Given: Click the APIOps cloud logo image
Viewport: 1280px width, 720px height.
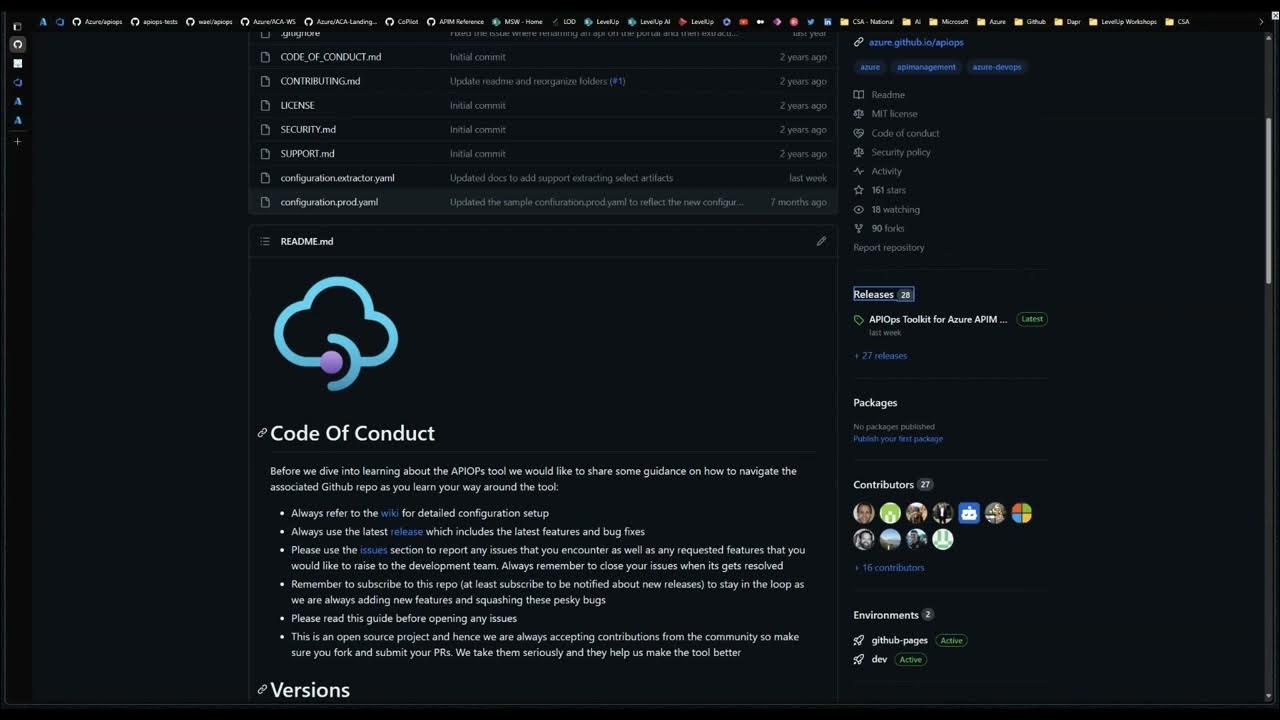Looking at the screenshot, I should tap(336, 334).
